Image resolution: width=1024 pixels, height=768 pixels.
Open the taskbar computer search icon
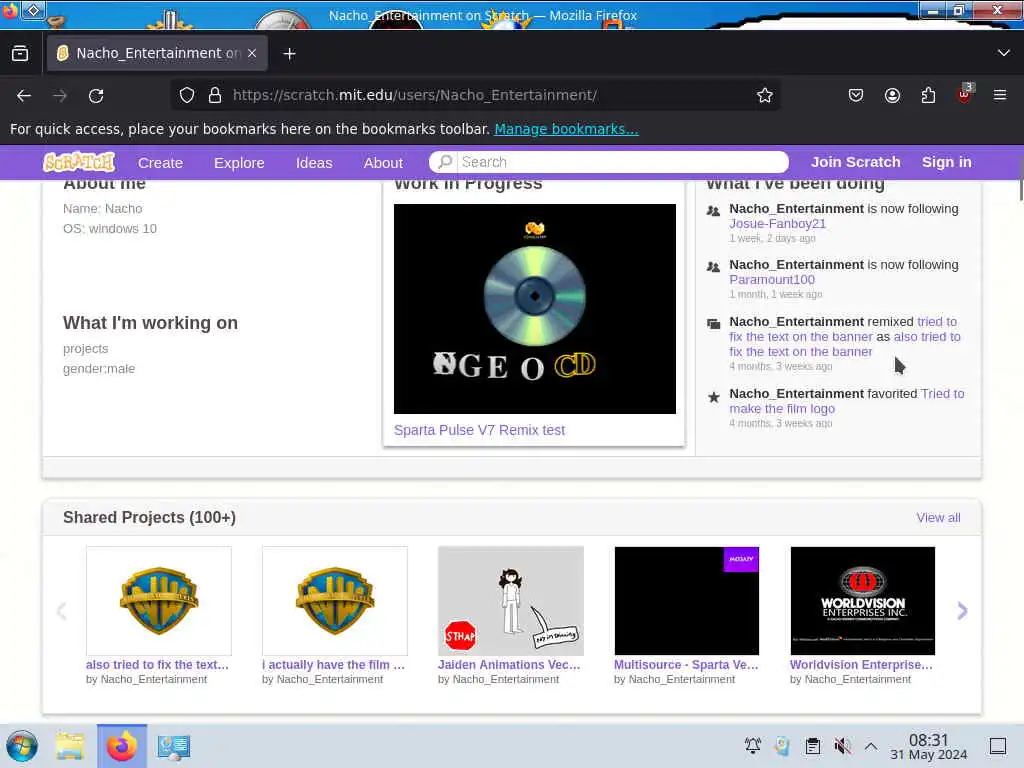[174, 746]
